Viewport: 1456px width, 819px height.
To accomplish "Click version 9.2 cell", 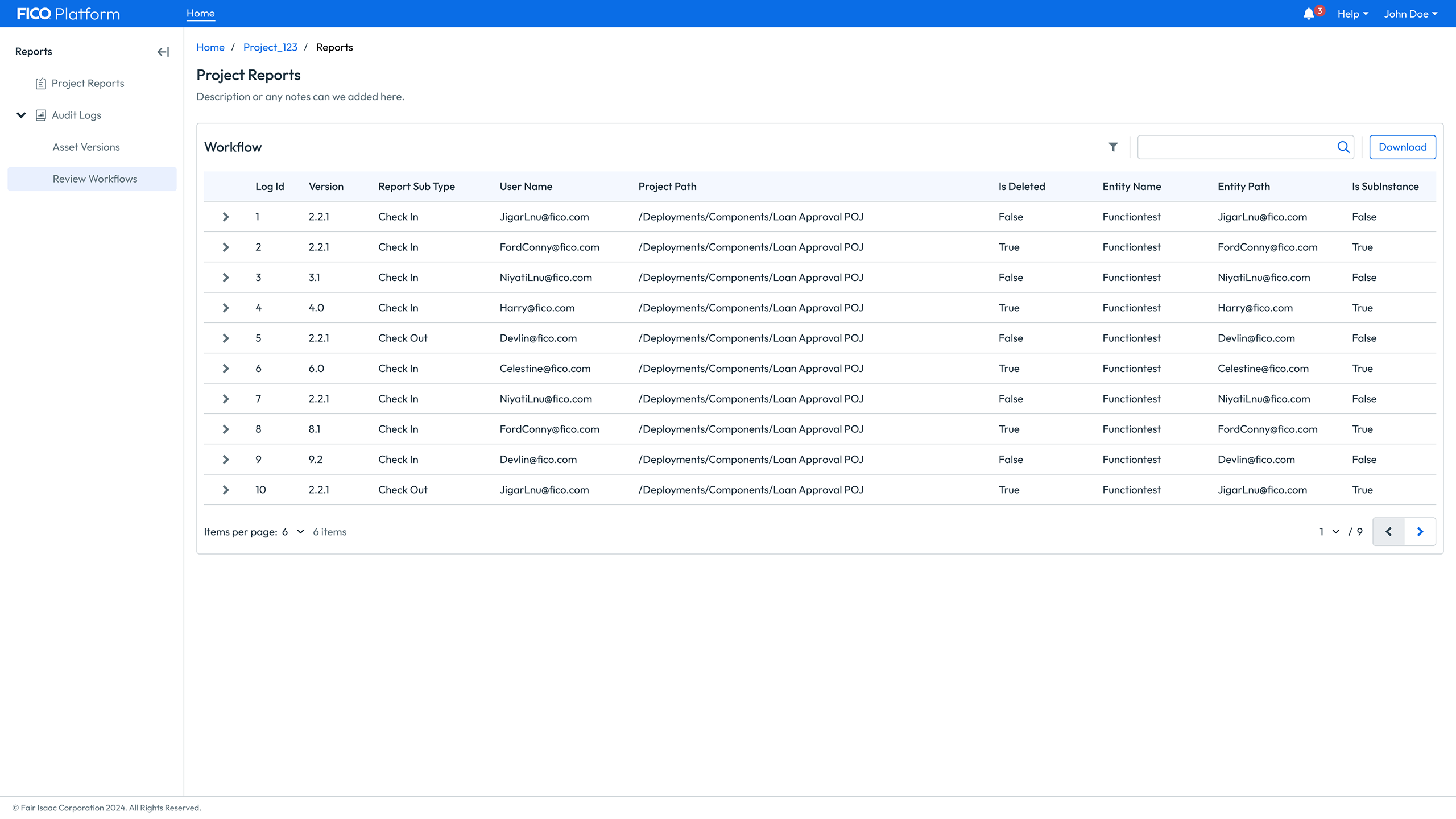I will pyautogui.click(x=316, y=460).
